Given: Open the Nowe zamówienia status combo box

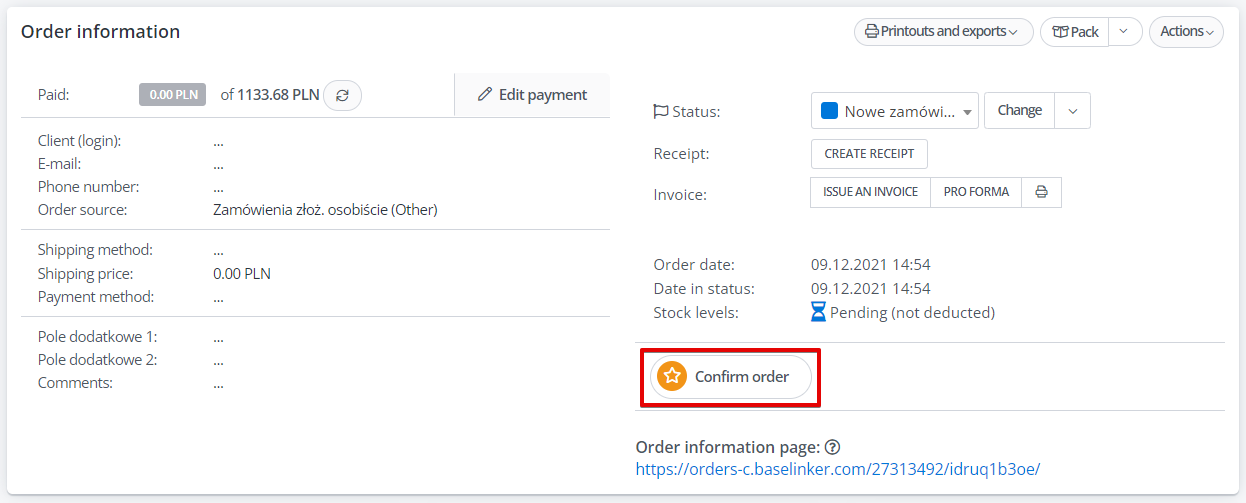Looking at the screenshot, I should coord(895,111).
